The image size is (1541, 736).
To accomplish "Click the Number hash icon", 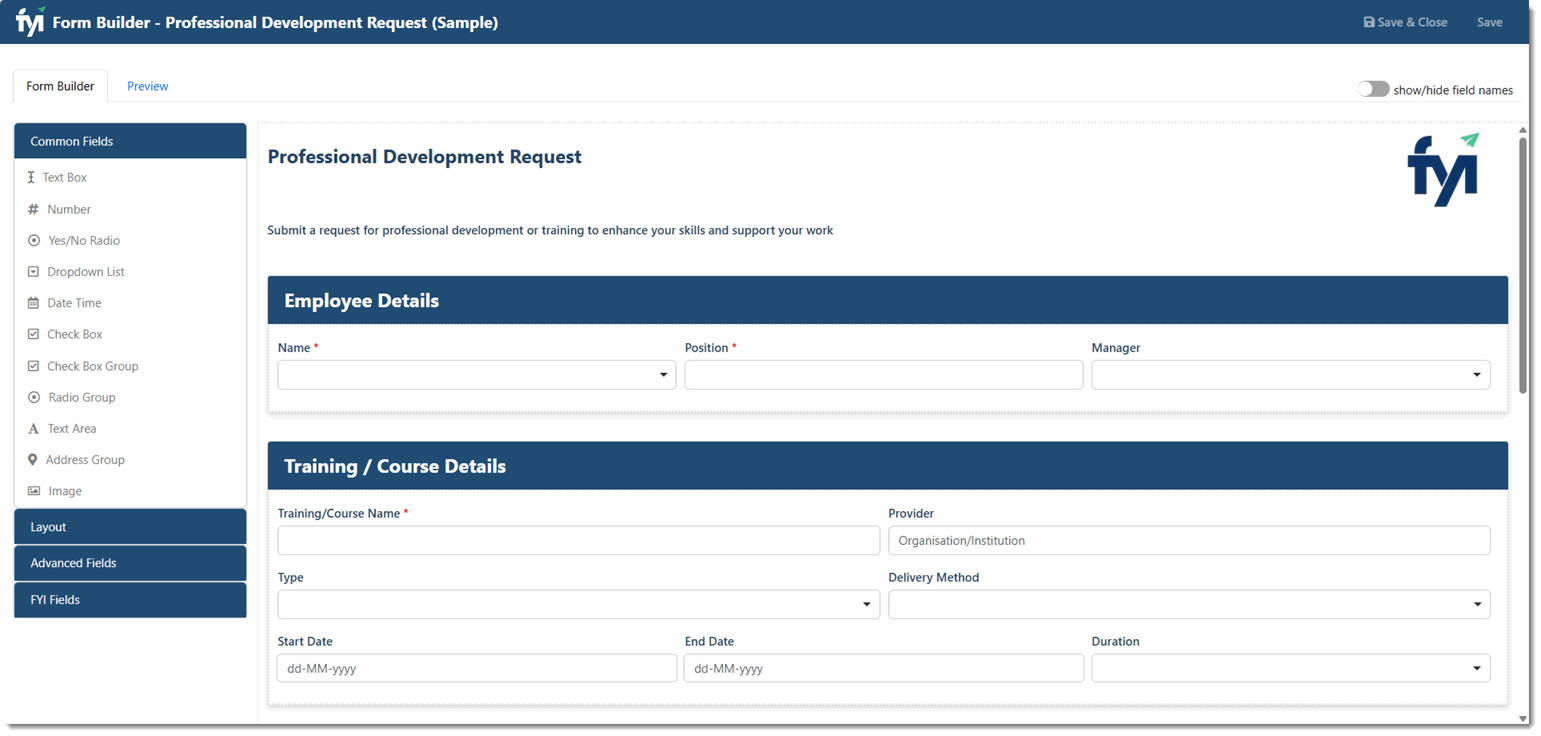I will point(33,209).
